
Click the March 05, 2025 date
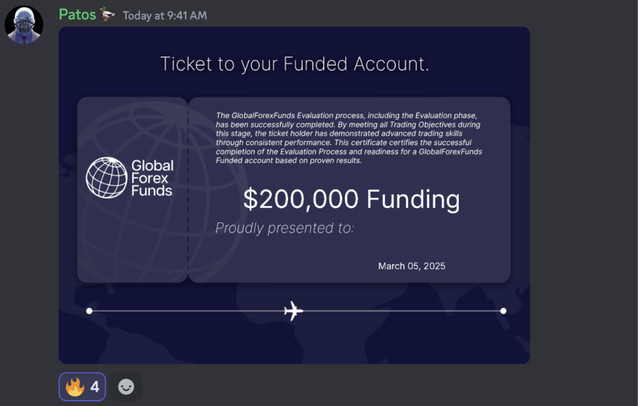pos(411,266)
